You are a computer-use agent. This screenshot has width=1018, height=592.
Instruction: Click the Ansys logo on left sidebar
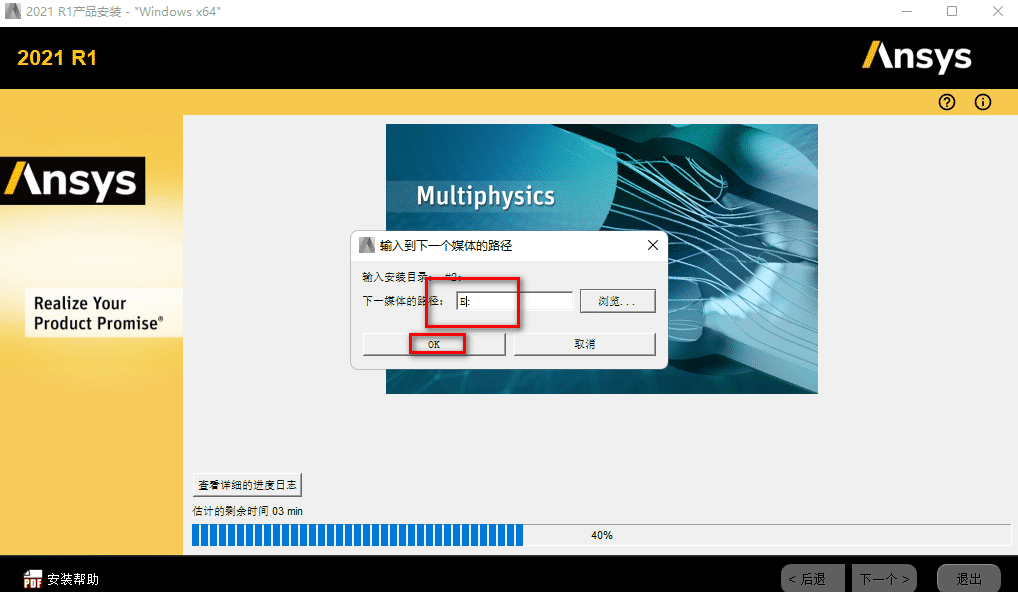[72, 180]
